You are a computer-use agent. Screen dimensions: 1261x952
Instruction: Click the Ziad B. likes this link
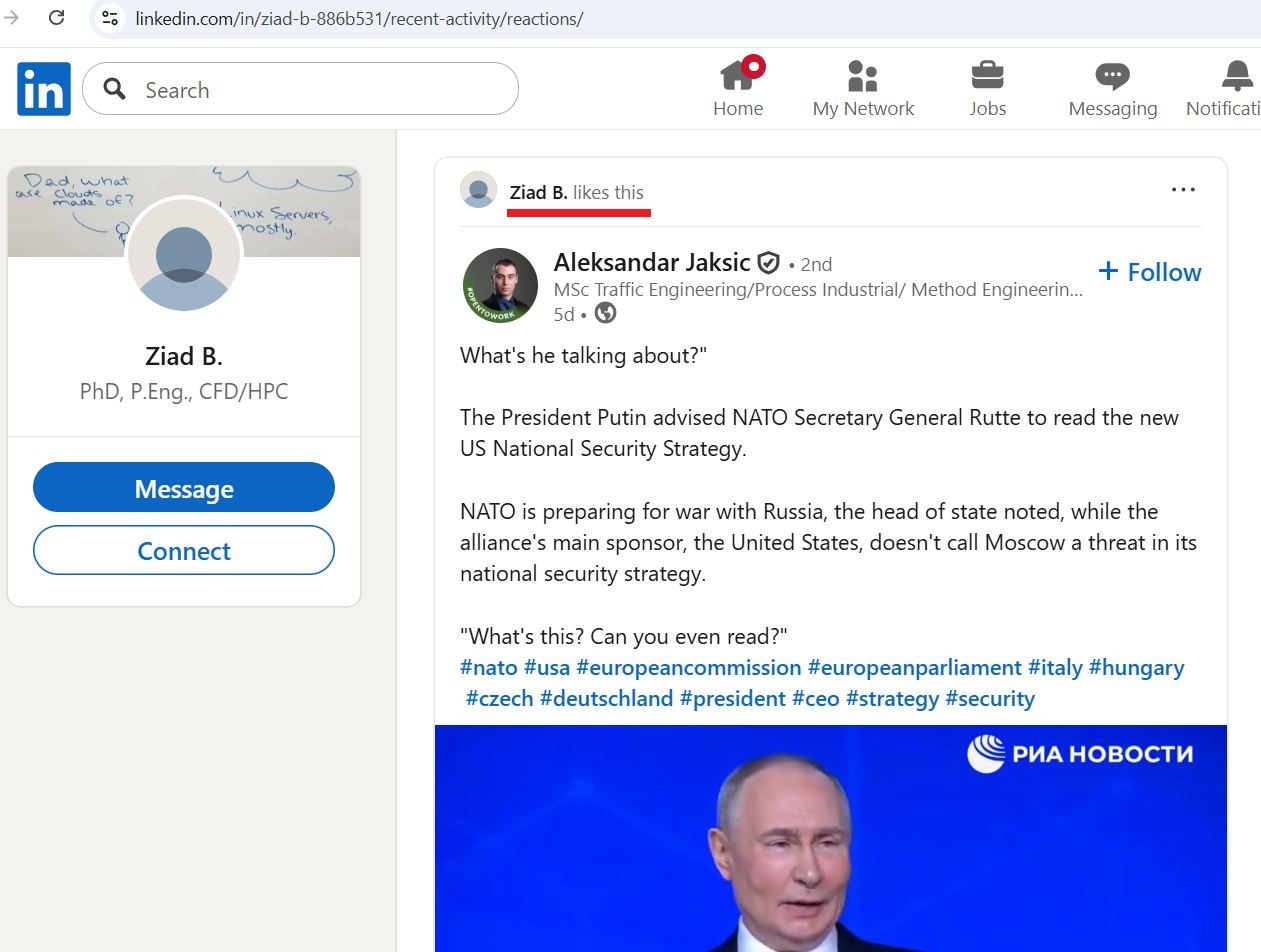578,191
